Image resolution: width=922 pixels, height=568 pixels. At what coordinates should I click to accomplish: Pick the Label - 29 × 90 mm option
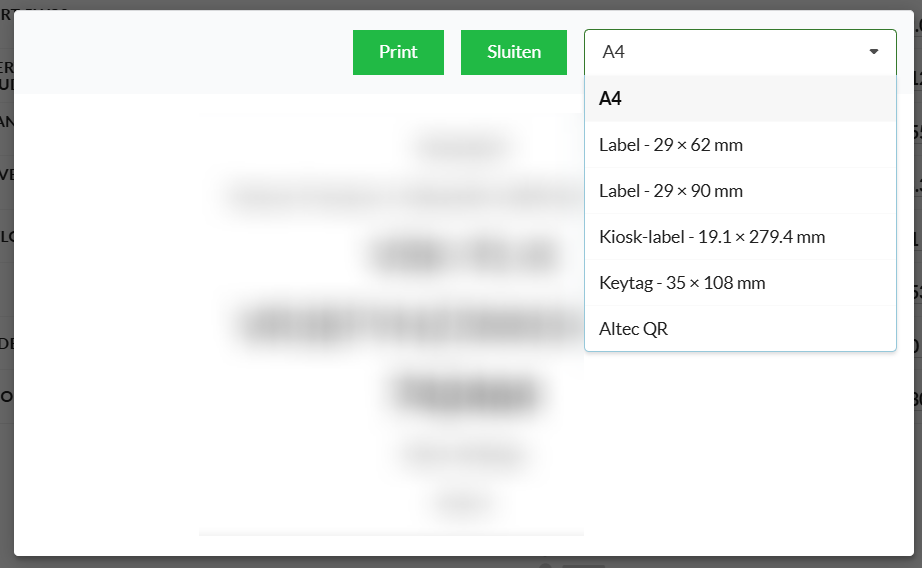[x=740, y=191]
